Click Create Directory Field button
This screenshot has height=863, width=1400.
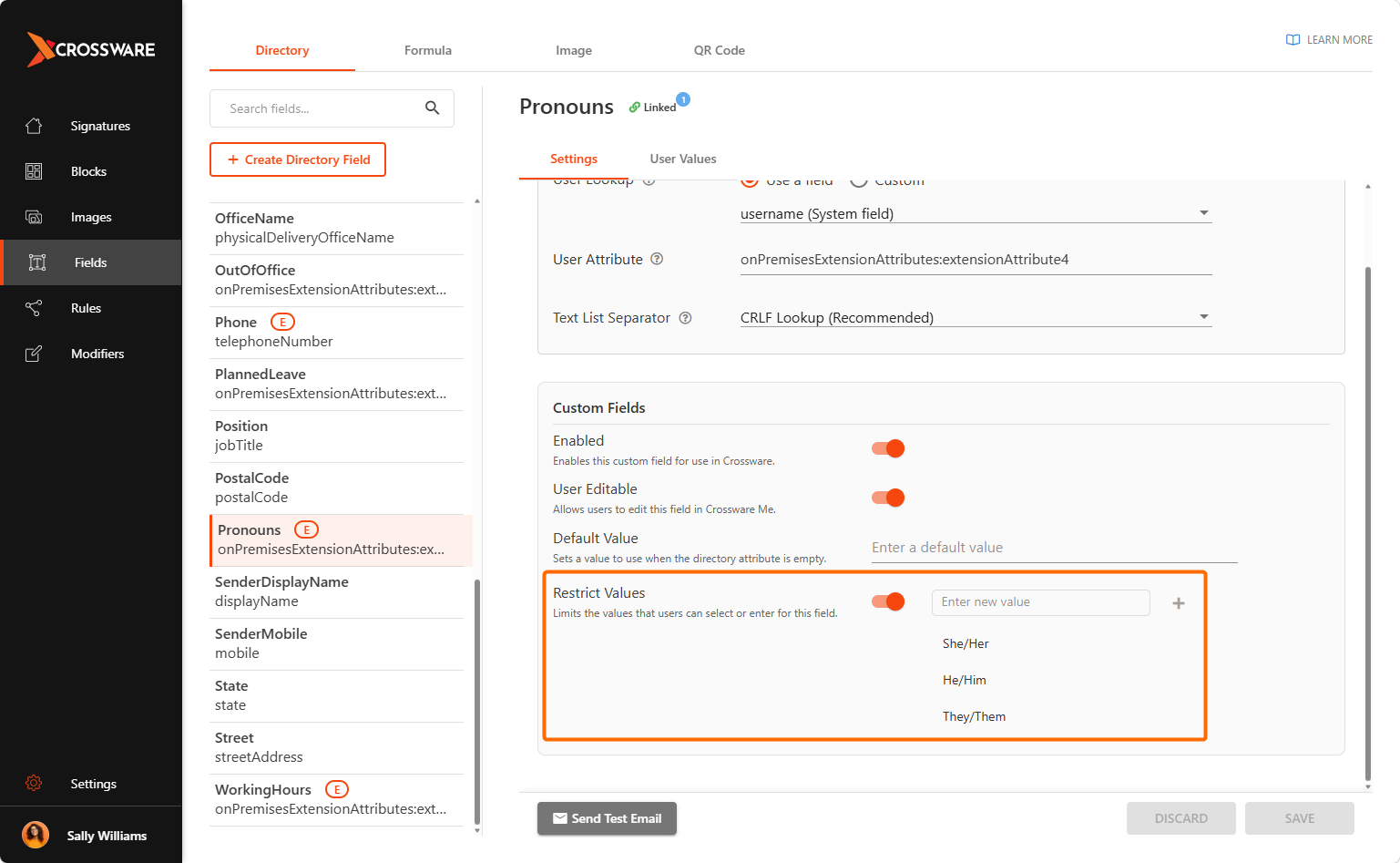[298, 159]
